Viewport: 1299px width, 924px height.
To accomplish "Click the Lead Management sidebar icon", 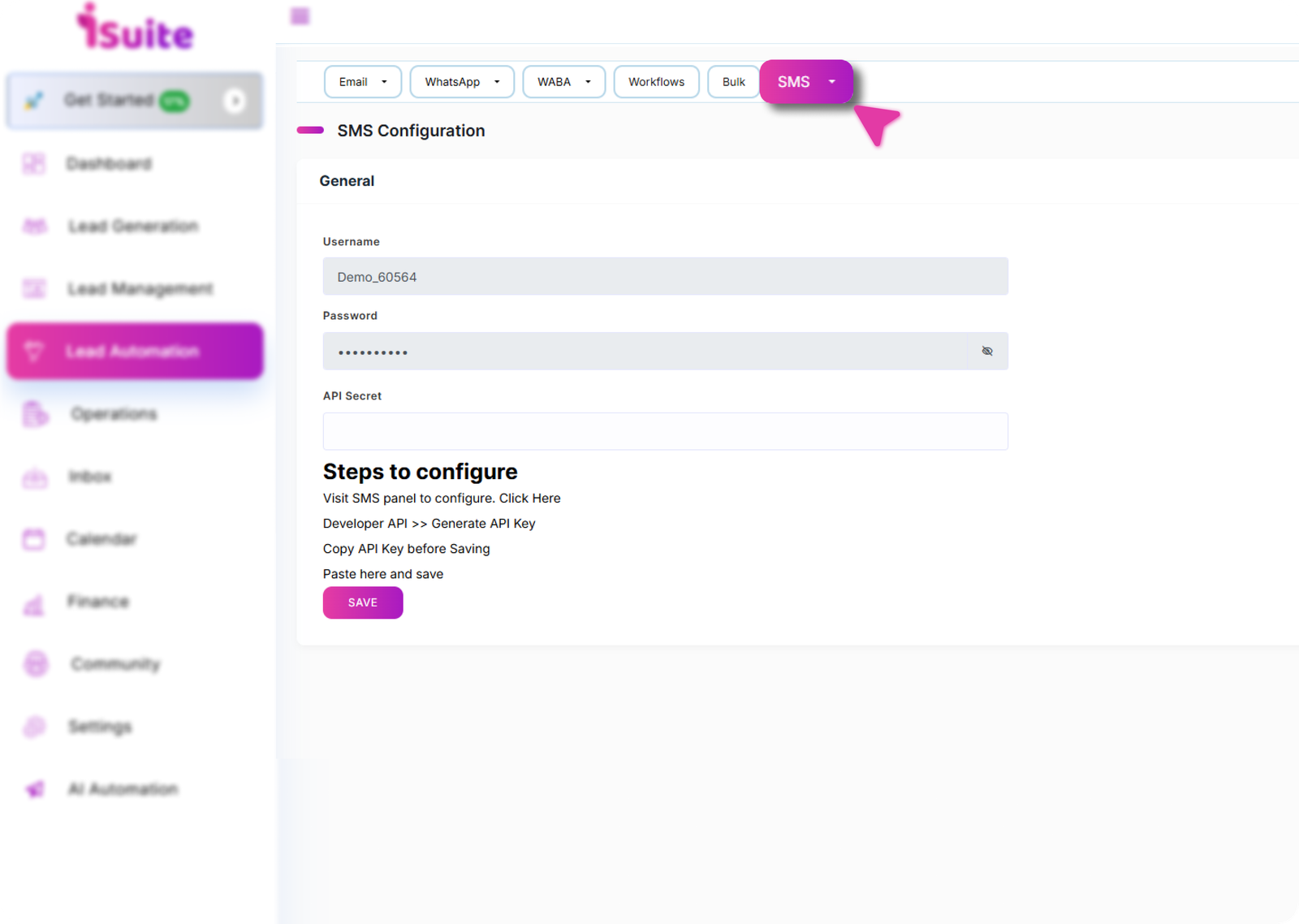I will 34,288.
